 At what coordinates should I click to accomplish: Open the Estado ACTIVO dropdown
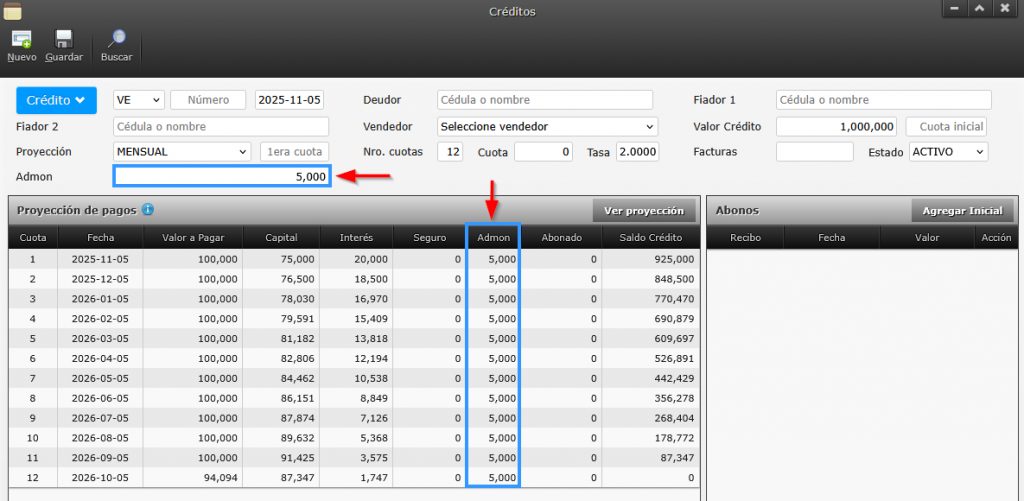click(x=947, y=152)
